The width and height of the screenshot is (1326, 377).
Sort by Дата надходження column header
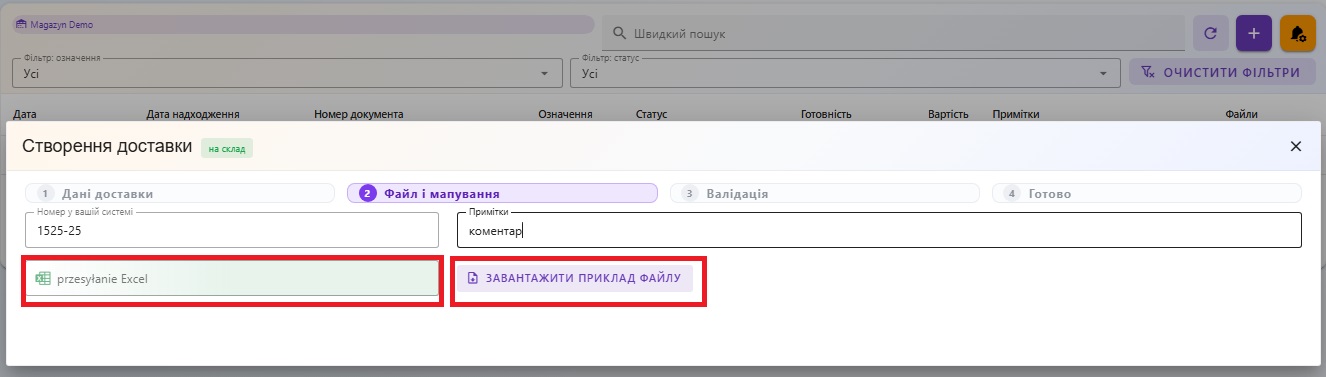[193, 115]
